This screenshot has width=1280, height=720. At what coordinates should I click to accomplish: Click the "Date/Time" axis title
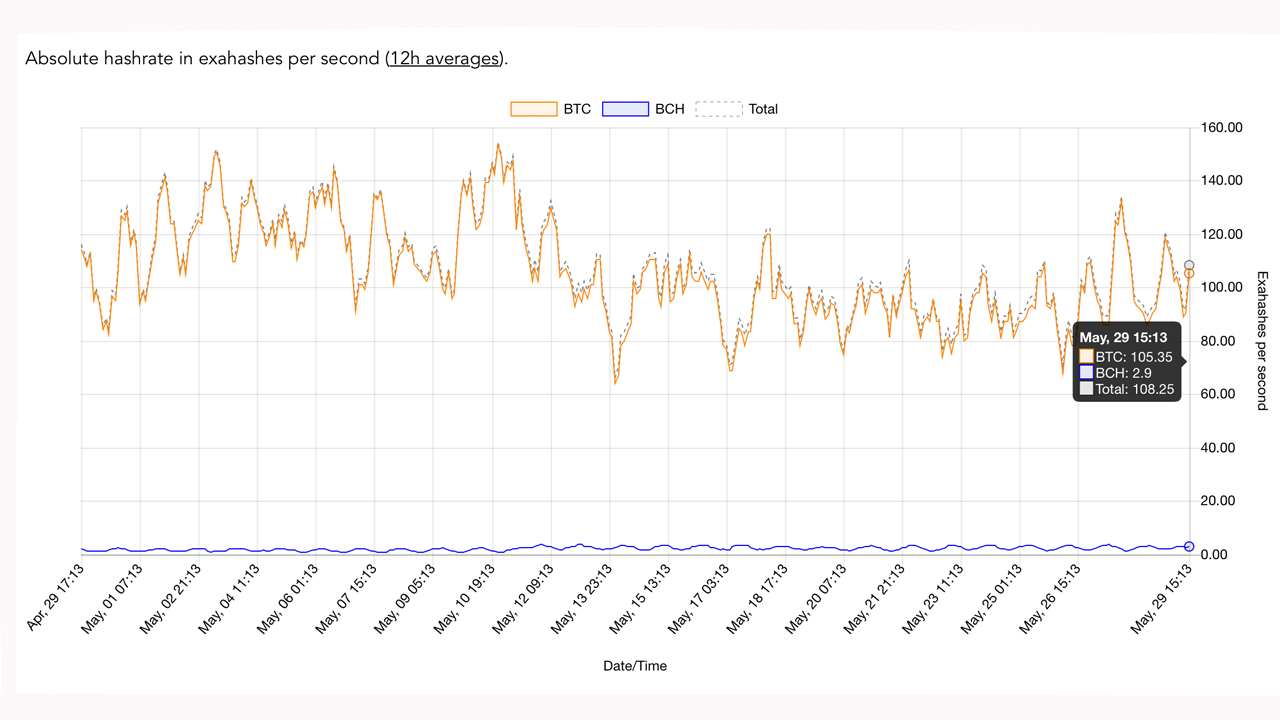click(x=635, y=665)
